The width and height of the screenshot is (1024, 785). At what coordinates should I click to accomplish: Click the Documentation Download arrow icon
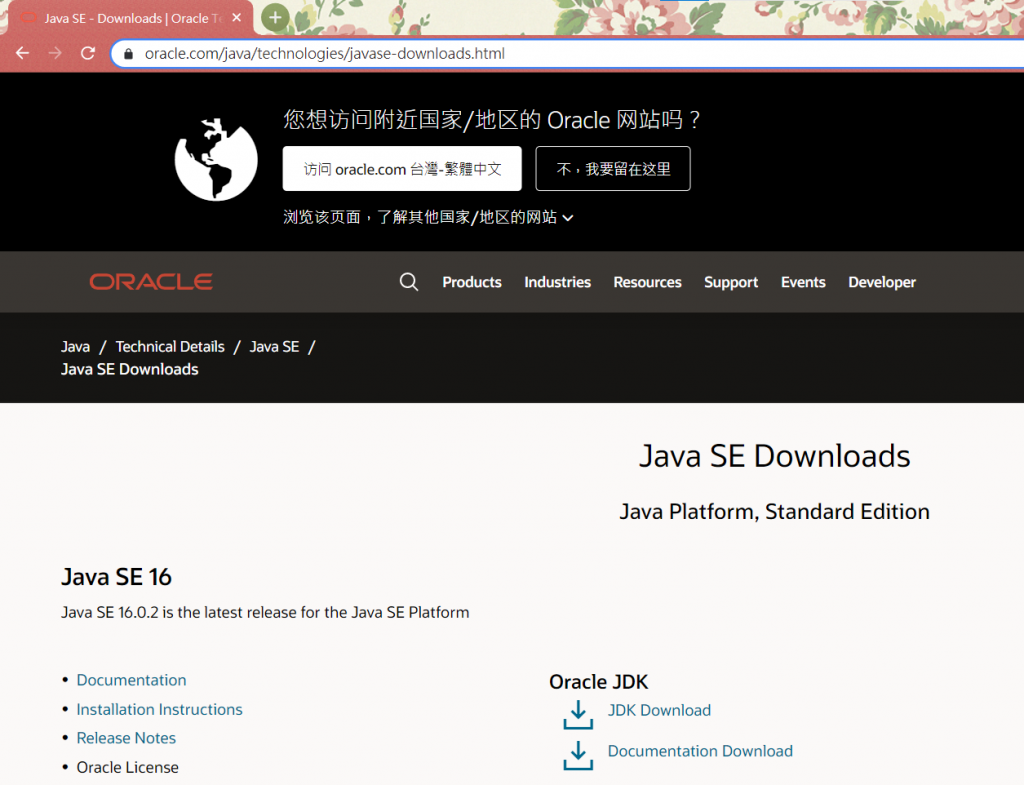point(578,755)
